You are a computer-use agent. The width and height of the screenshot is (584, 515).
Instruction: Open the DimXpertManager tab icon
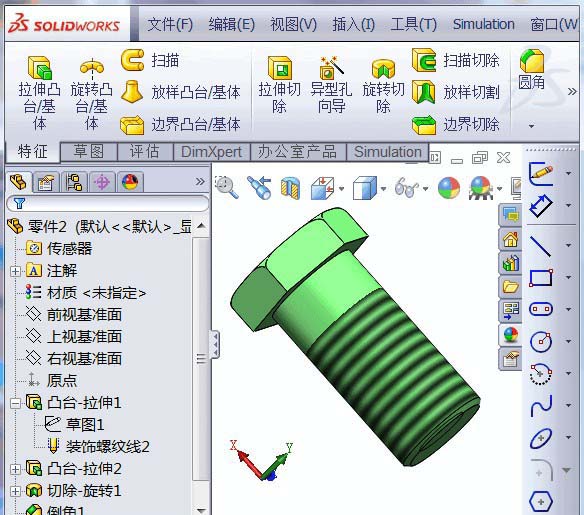pos(102,182)
